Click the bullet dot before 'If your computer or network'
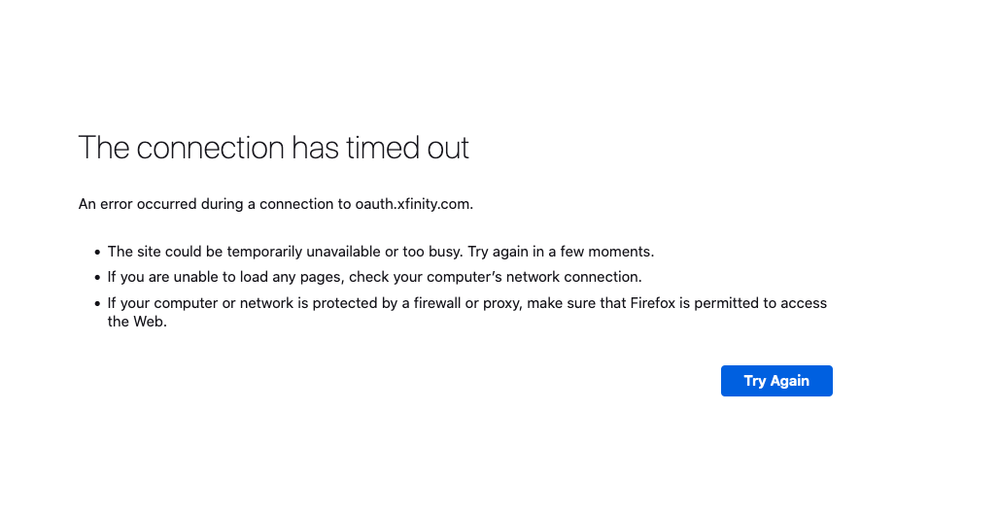 pos(97,304)
